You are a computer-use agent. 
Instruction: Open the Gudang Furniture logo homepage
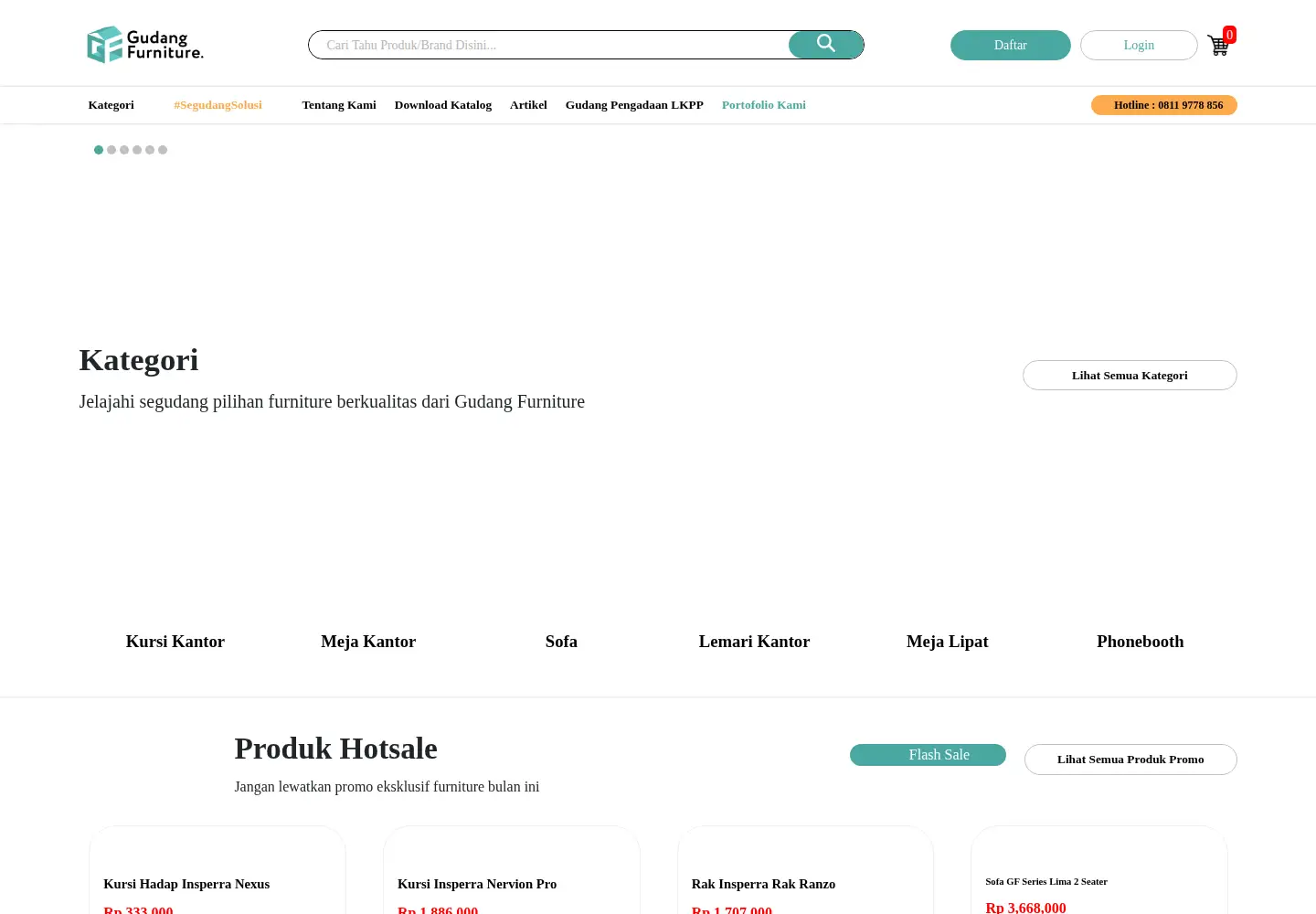point(145,45)
